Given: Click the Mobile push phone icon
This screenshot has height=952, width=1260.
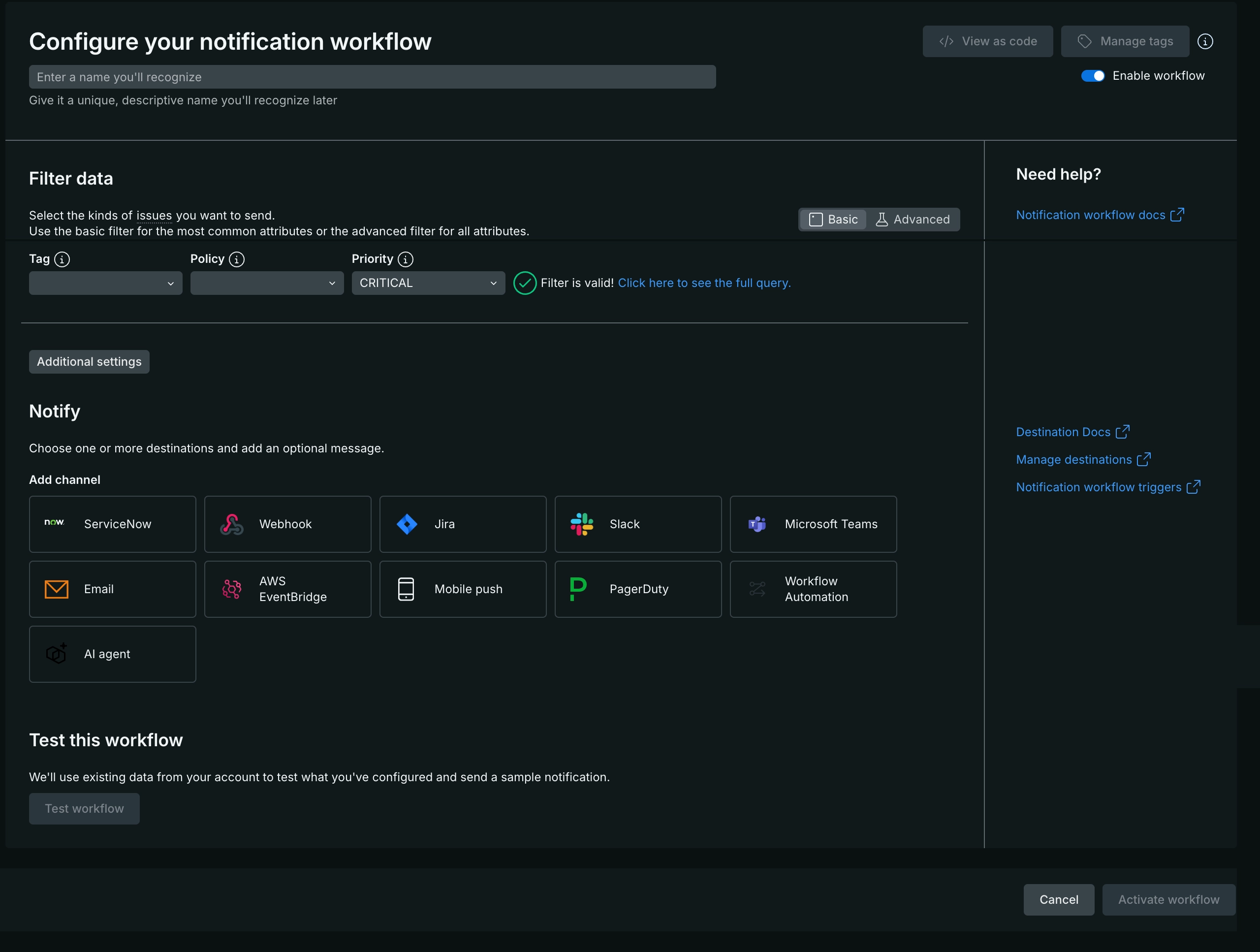Looking at the screenshot, I should coord(406,589).
